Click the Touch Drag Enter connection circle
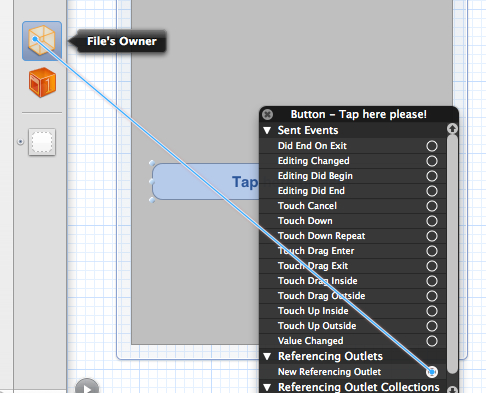The image size is (486, 393). [432, 251]
